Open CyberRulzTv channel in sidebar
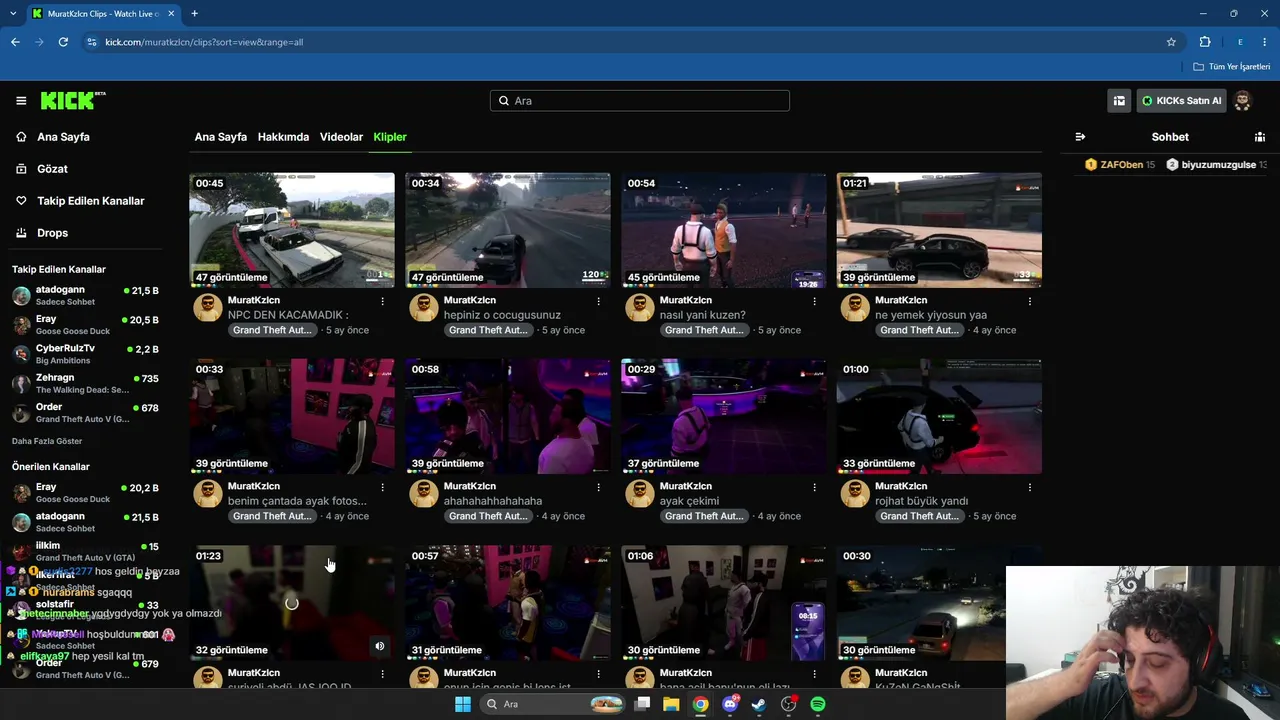Screen dimensions: 1280x720 pyautogui.click(x=85, y=354)
